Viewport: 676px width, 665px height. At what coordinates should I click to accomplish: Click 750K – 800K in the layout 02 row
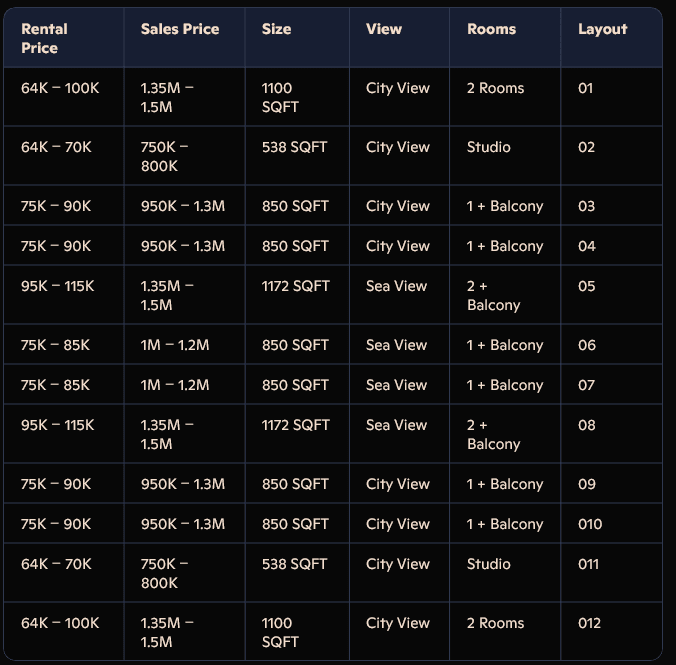pos(164,156)
